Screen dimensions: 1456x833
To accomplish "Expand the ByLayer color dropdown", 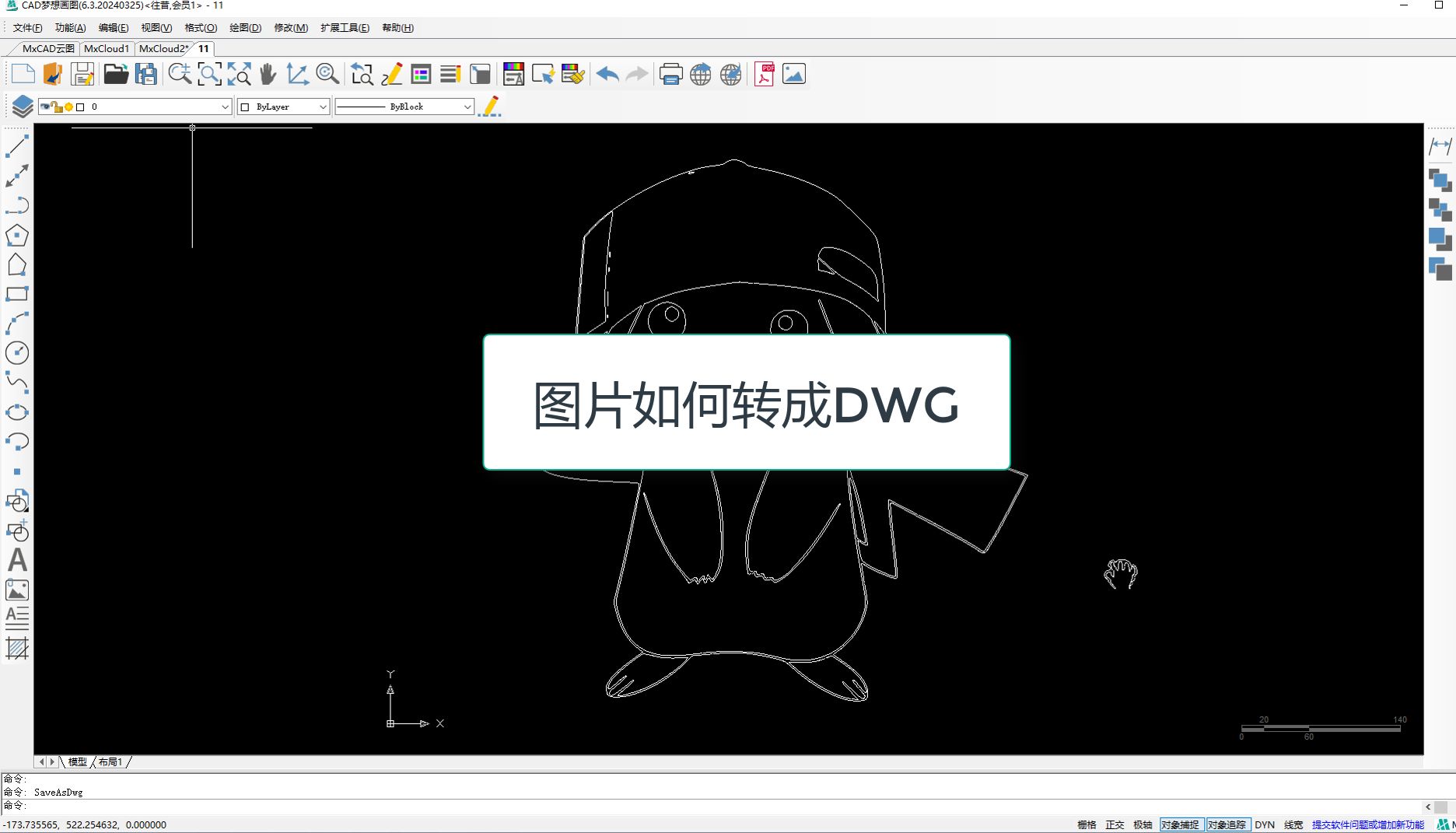I will 323,107.
